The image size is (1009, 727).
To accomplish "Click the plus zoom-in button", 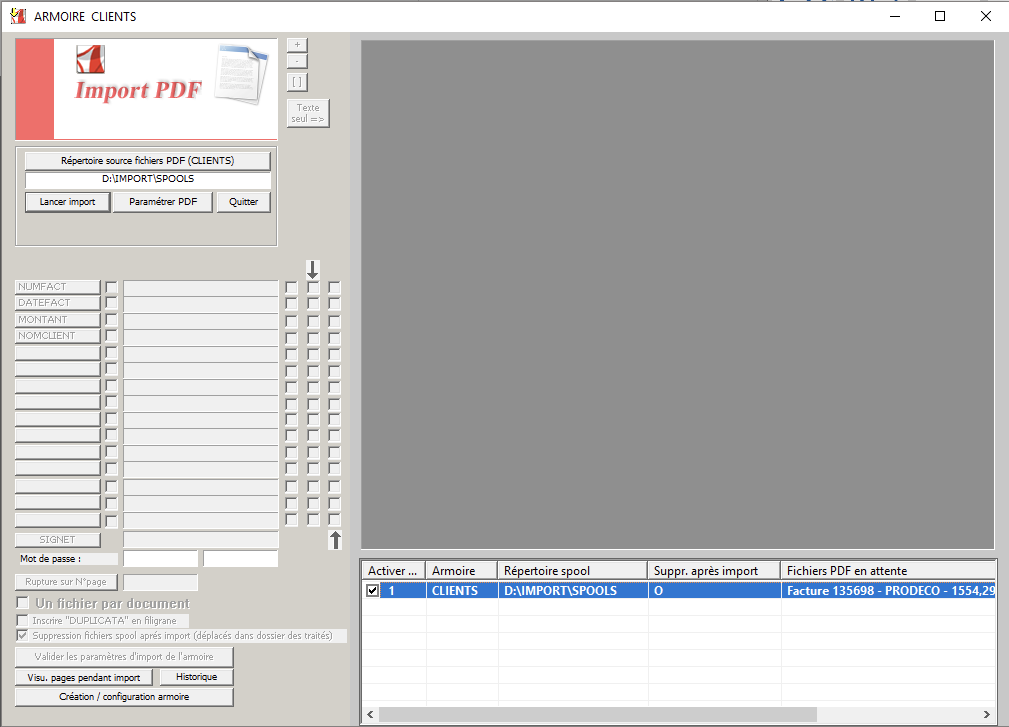I will click(297, 45).
